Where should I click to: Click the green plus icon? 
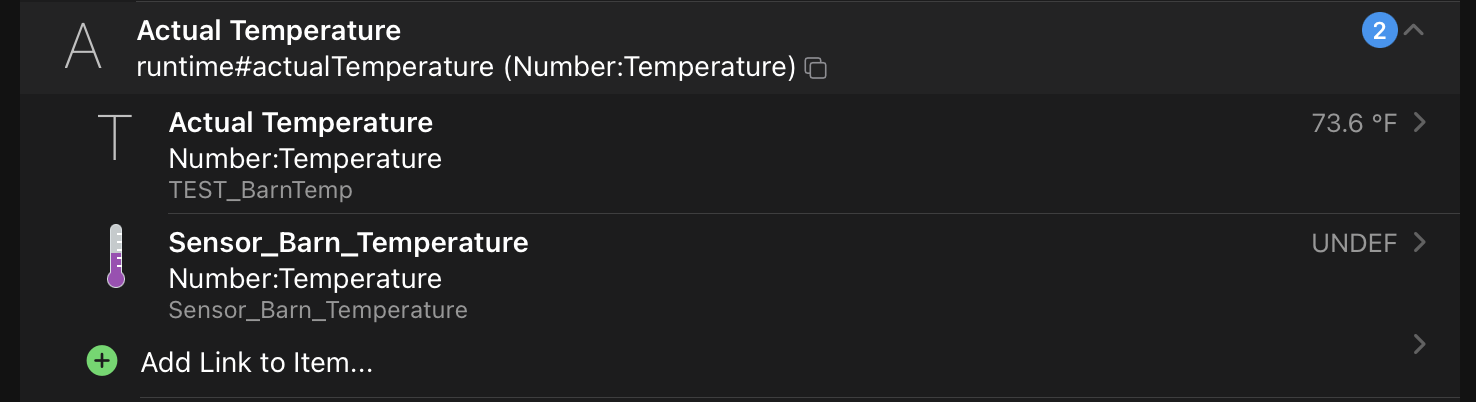tap(102, 361)
